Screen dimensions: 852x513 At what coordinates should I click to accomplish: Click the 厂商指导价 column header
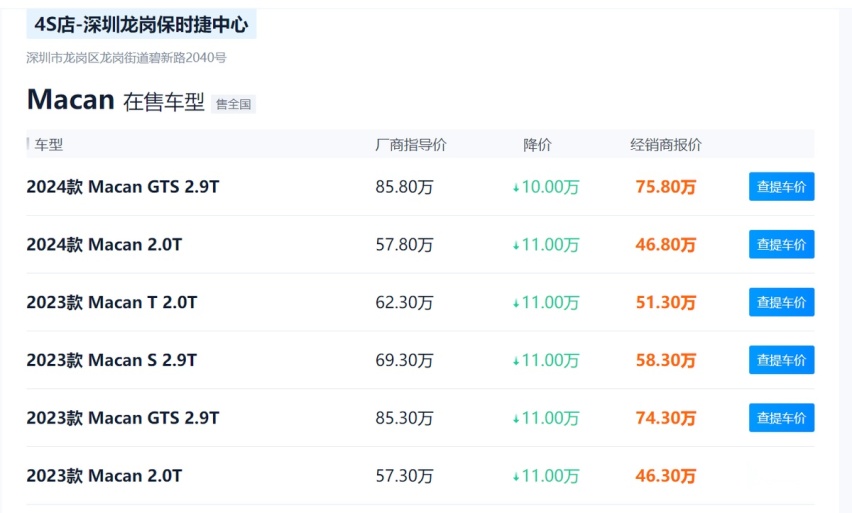click(x=411, y=145)
